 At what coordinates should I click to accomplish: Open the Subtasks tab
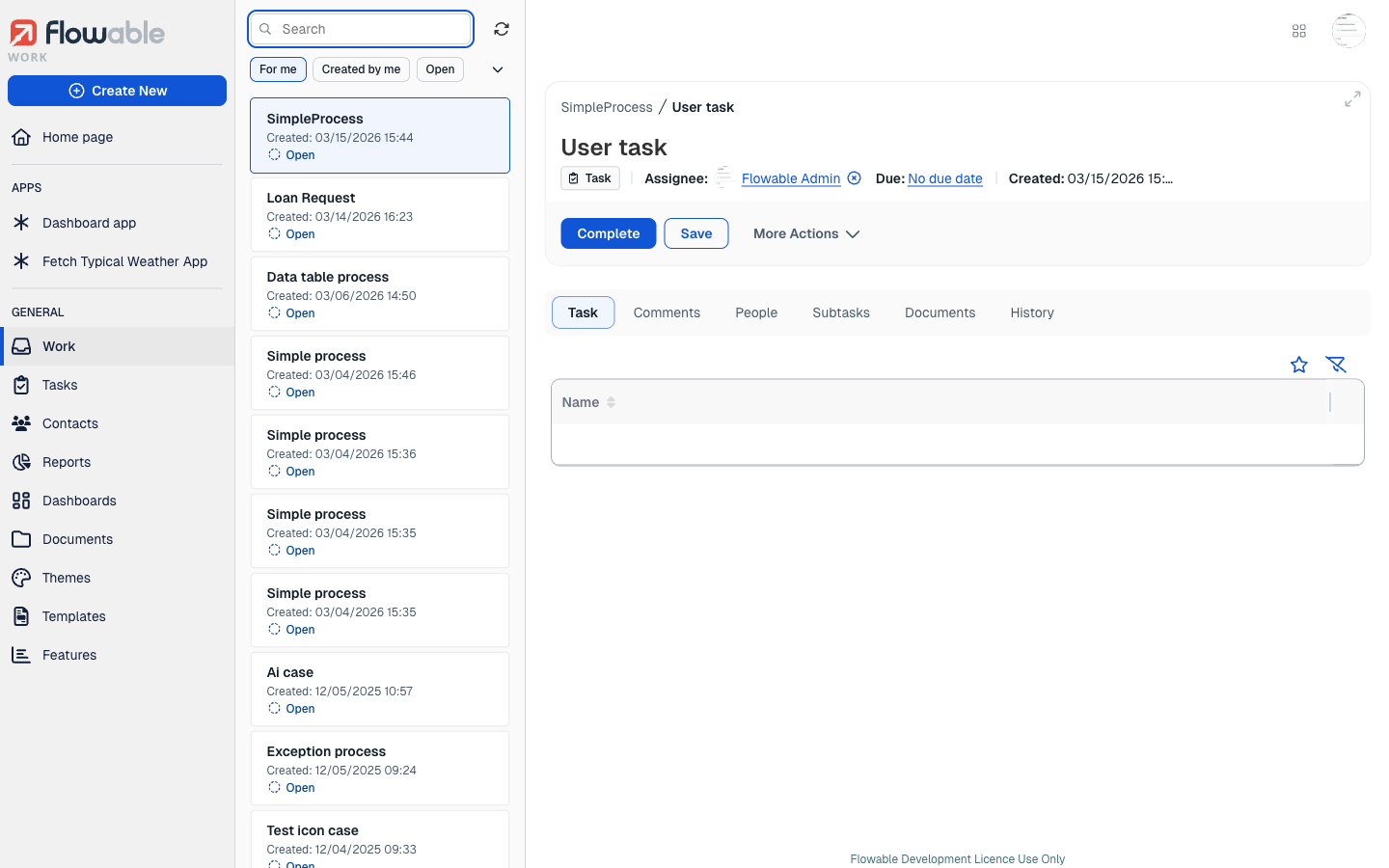point(840,312)
